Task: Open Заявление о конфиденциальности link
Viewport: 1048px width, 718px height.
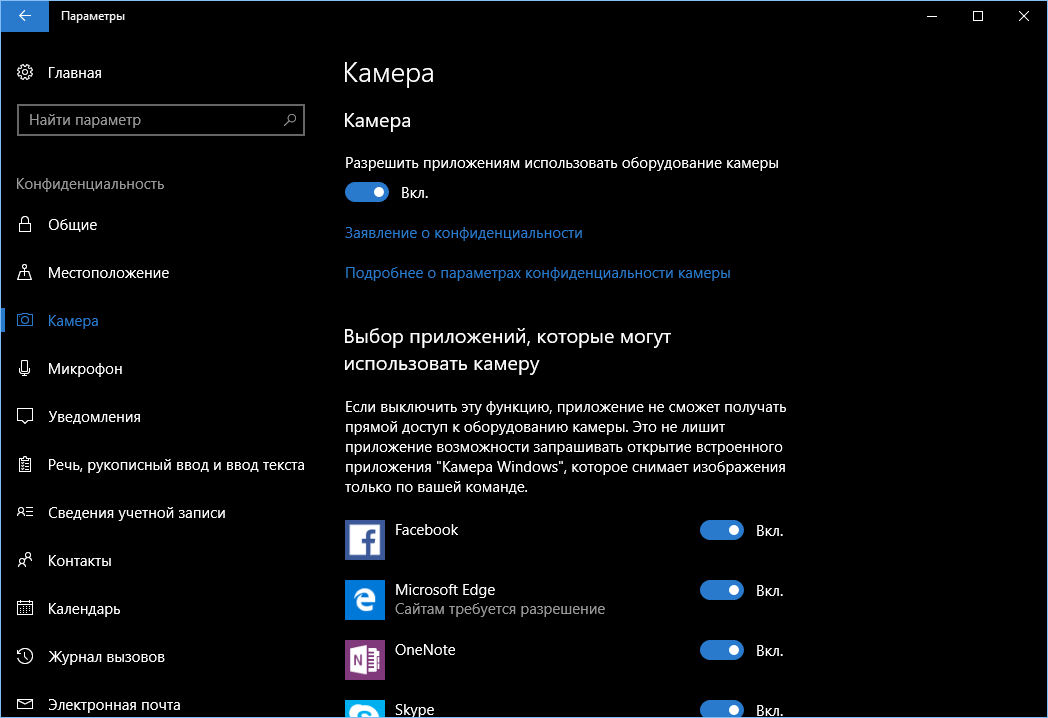Action: click(x=464, y=232)
